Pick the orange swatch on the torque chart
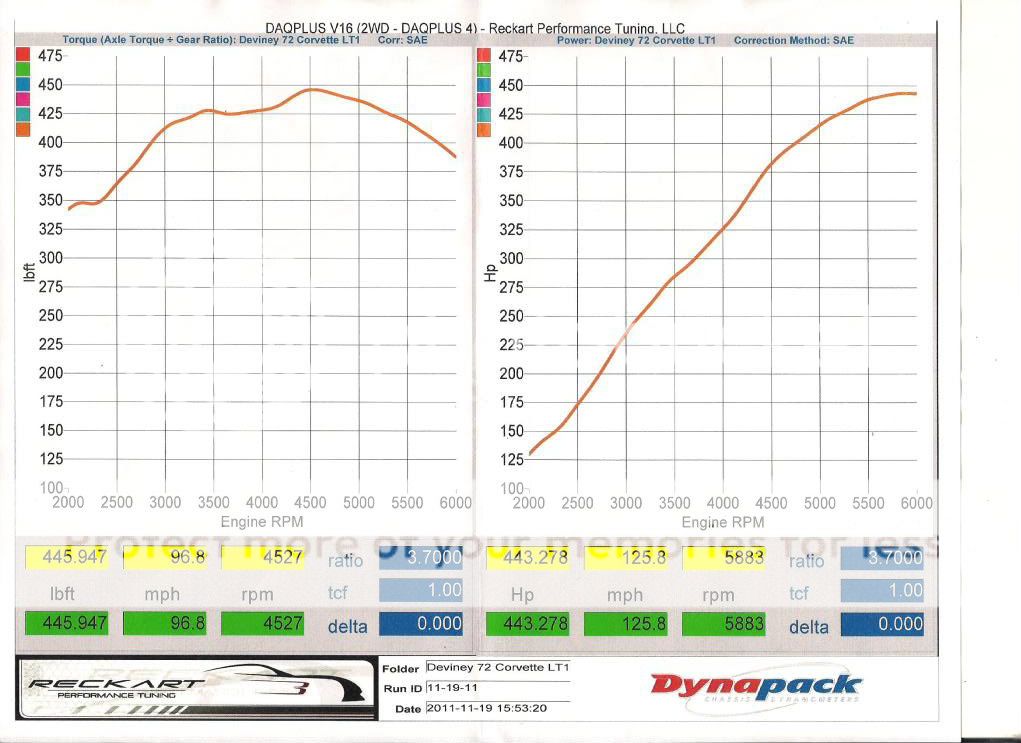 [23, 129]
